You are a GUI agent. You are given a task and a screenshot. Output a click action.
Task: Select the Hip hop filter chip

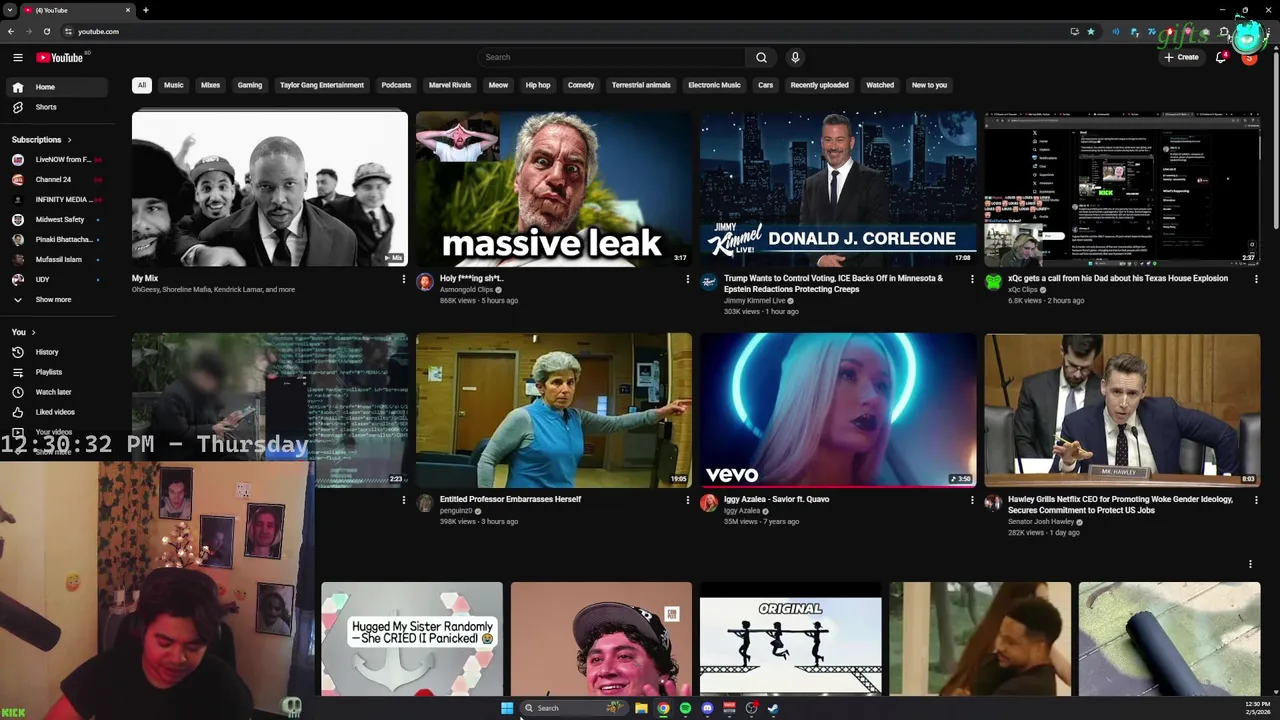click(x=538, y=85)
